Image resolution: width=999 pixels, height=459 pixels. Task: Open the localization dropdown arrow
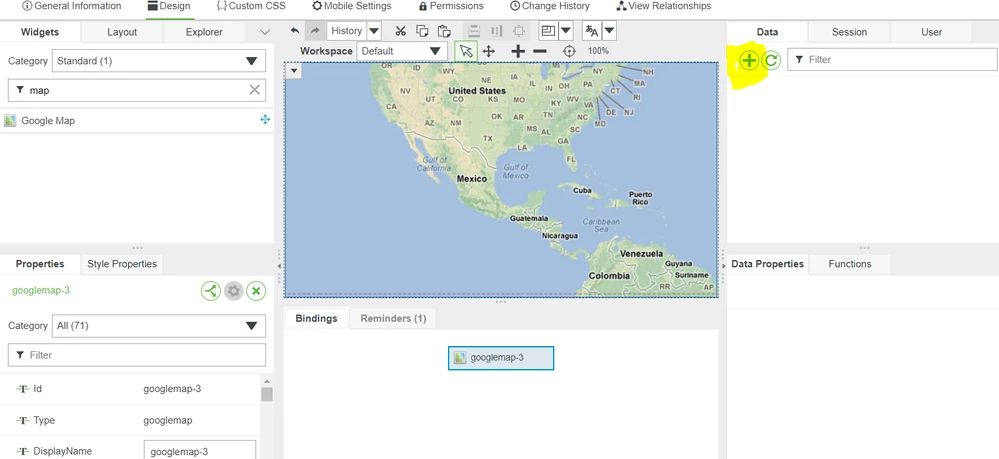(x=608, y=31)
